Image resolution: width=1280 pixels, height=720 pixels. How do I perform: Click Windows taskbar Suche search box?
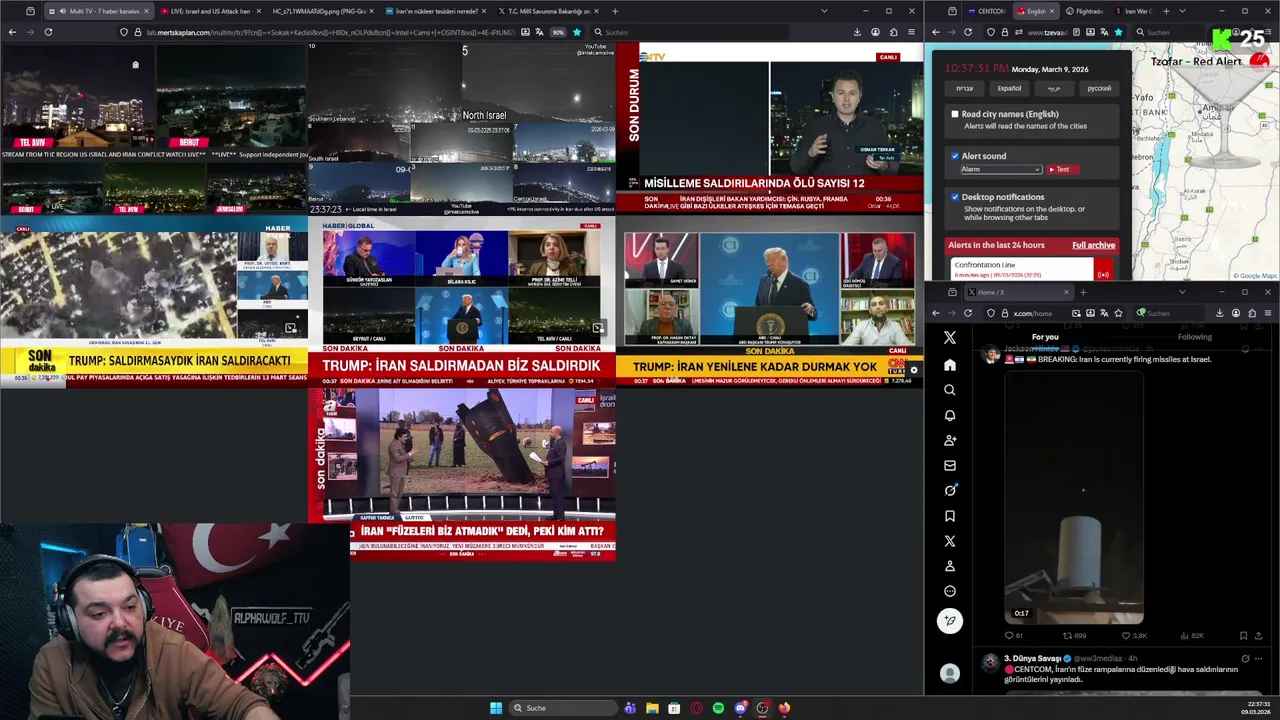(561, 708)
